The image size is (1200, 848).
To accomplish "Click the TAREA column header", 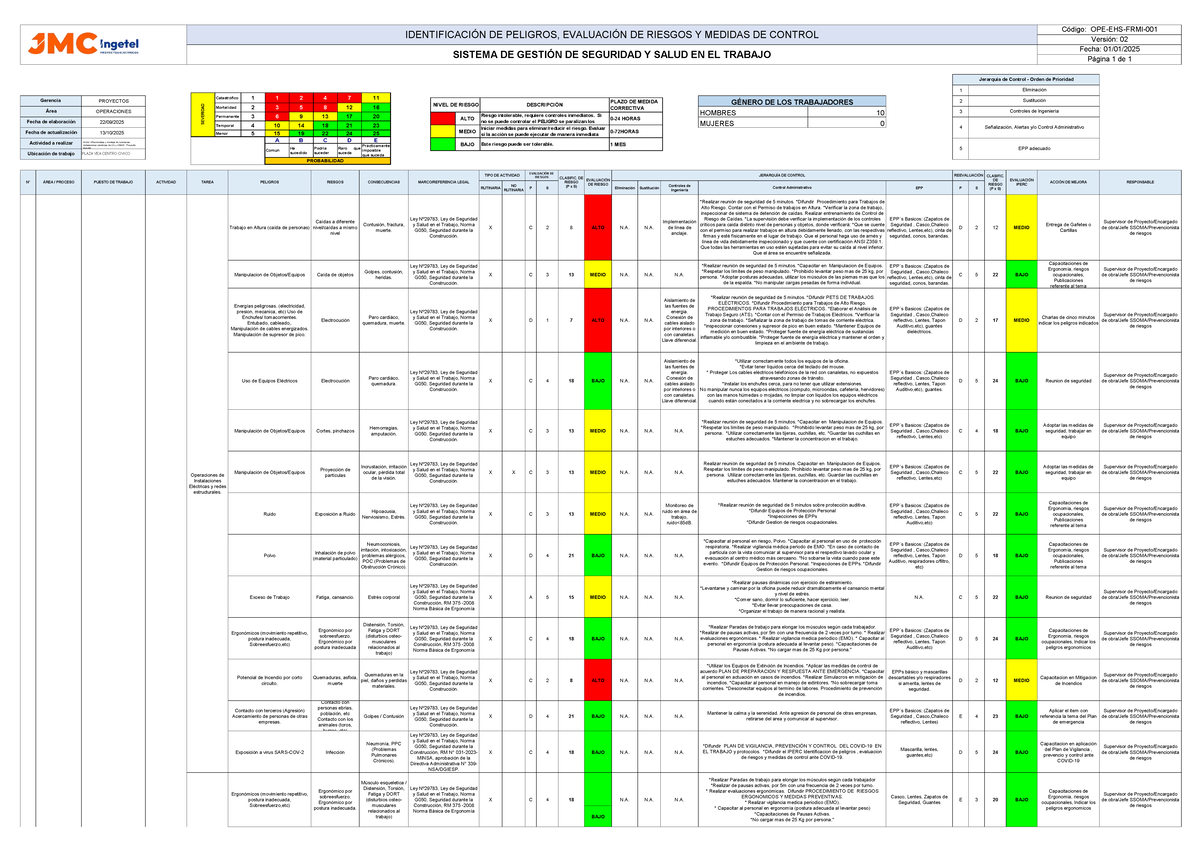I will tap(207, 182).
